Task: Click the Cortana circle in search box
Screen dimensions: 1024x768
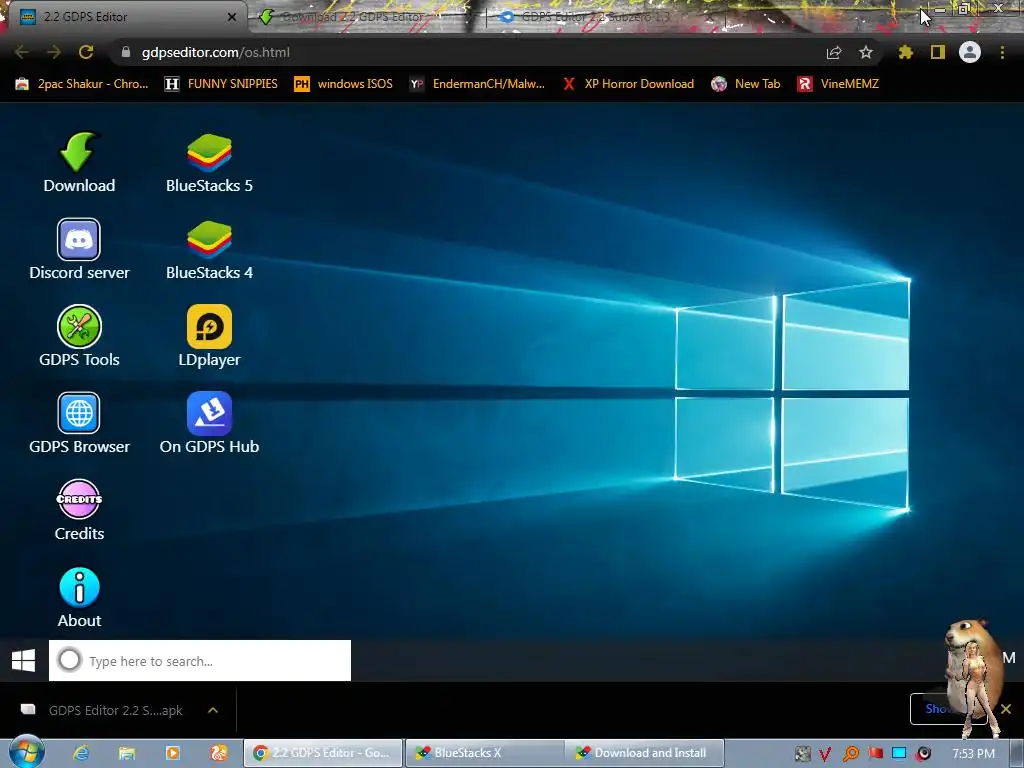Action: [x=69, y=660]
